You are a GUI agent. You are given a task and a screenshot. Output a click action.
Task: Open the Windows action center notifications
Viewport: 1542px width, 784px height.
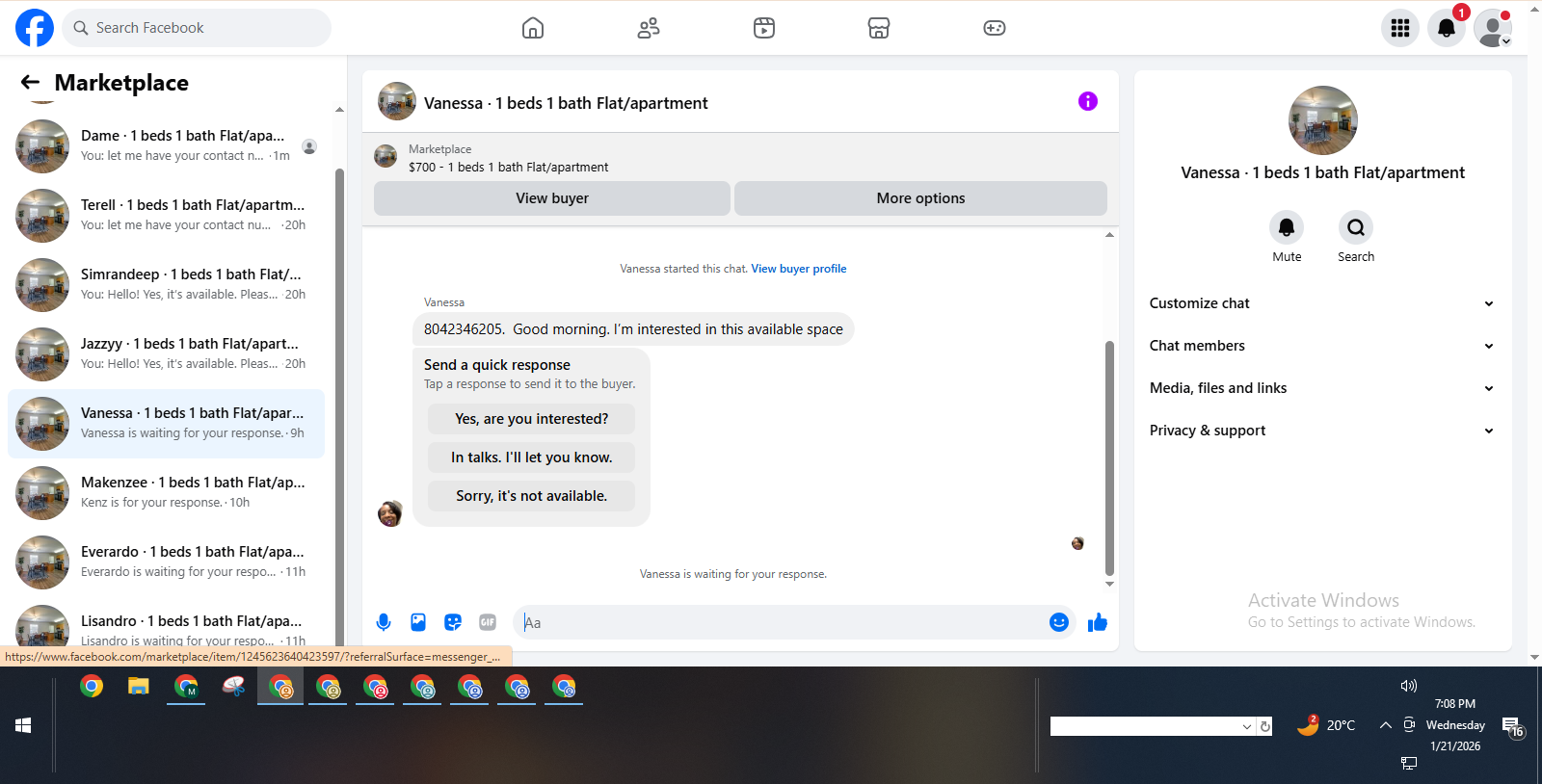click(x=1512, y=727)
